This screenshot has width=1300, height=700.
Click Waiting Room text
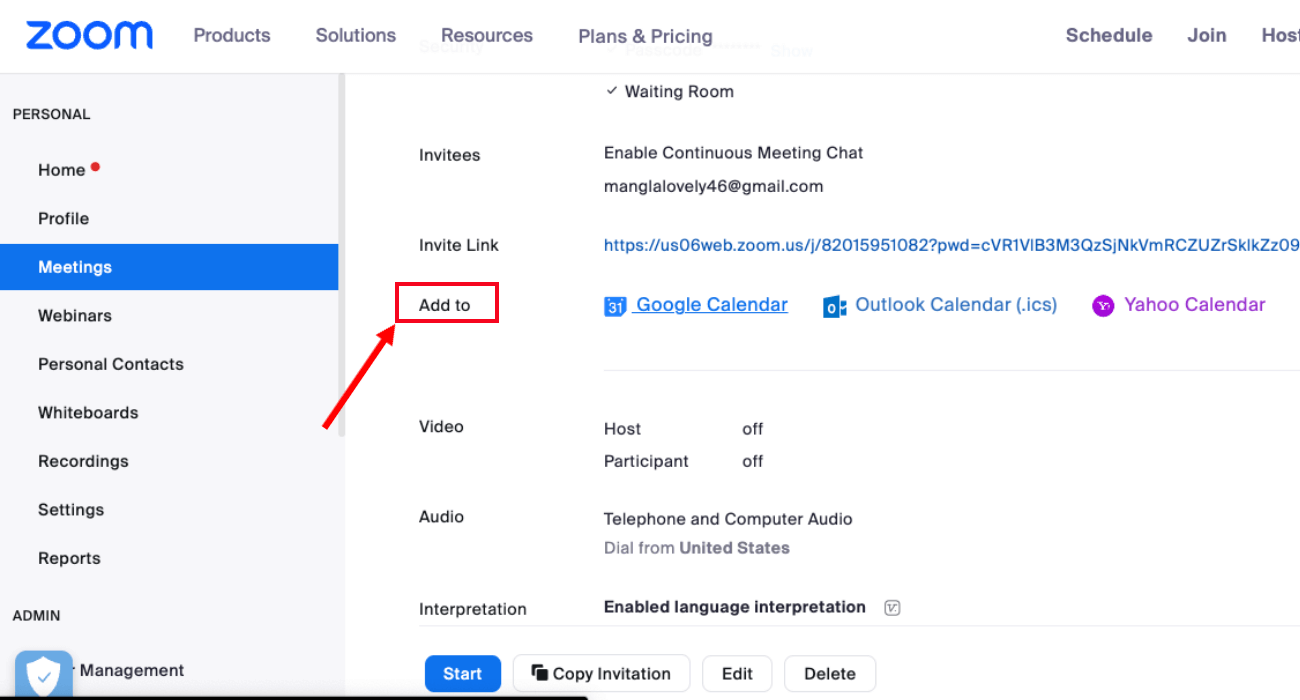[679, 92]
